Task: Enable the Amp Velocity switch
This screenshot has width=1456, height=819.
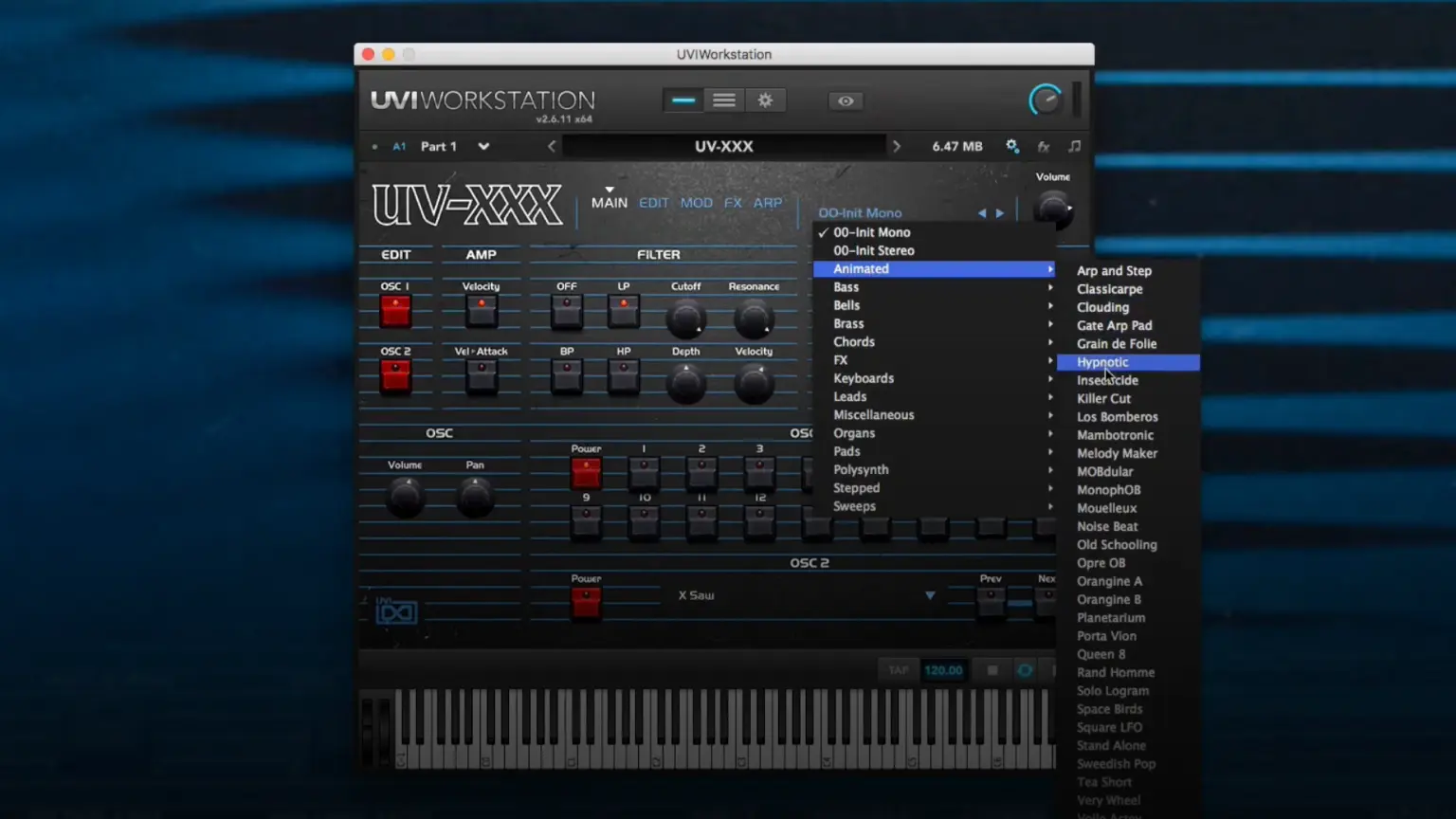Action: (482, 311)
